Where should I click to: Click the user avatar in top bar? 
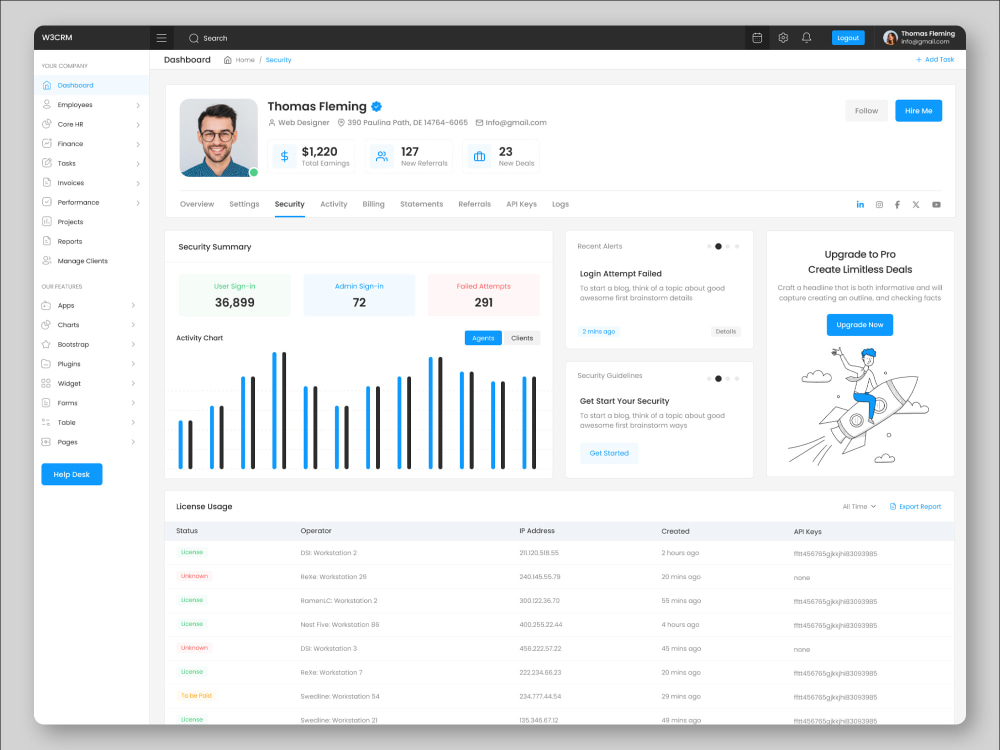coord(890,38)
